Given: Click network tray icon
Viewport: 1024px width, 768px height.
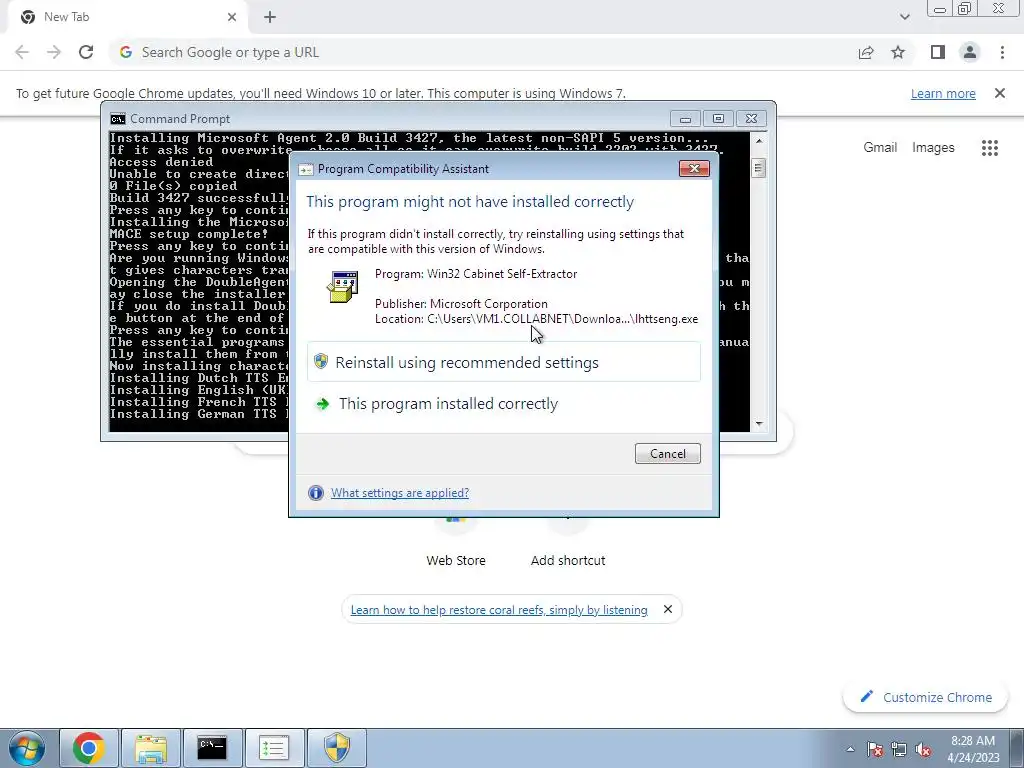Looking at the screenshot, I should point(899,749).
